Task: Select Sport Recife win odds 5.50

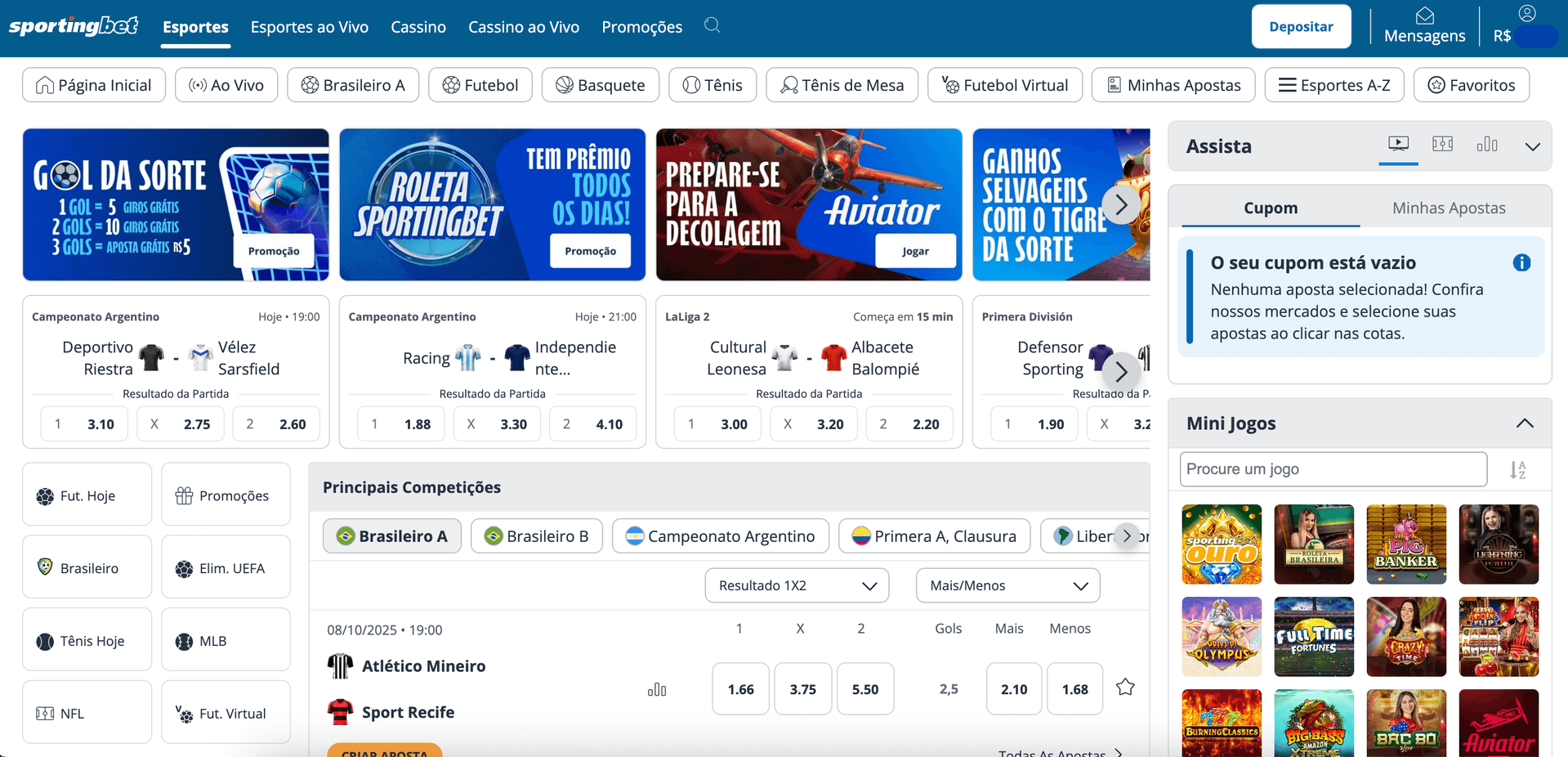Action: click(x=864, y=689)
